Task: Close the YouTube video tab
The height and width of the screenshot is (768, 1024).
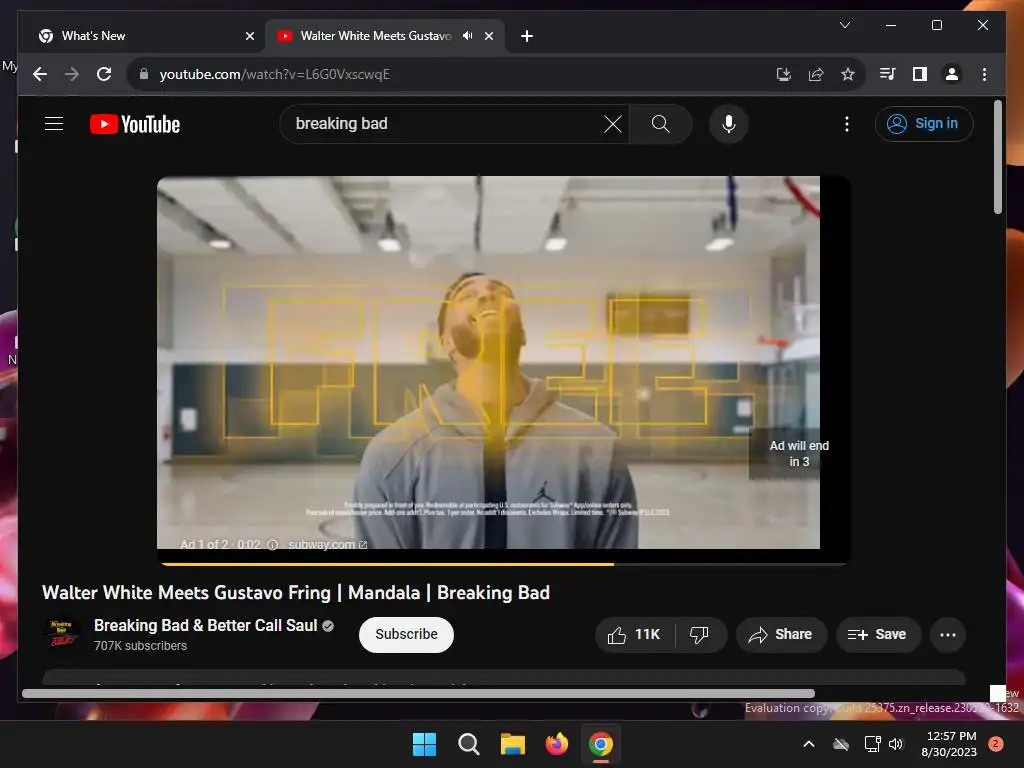Action: click(488, 36)
